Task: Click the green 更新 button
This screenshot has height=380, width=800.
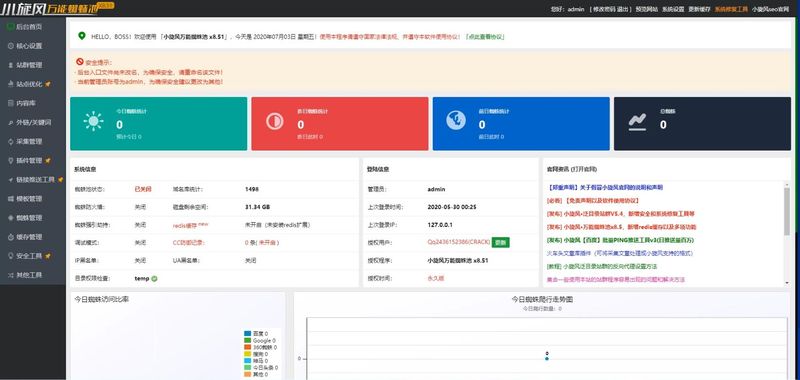Action: (501, 243)
